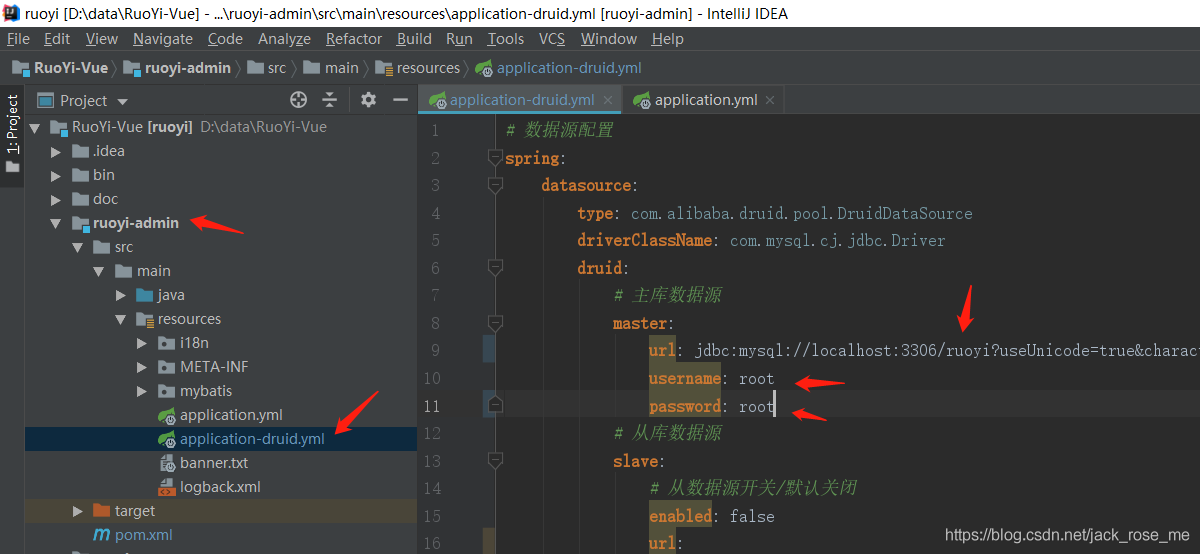This screenshot has height=554, width=1200.
Task: Open the Help menu
Action: [667, 39]
